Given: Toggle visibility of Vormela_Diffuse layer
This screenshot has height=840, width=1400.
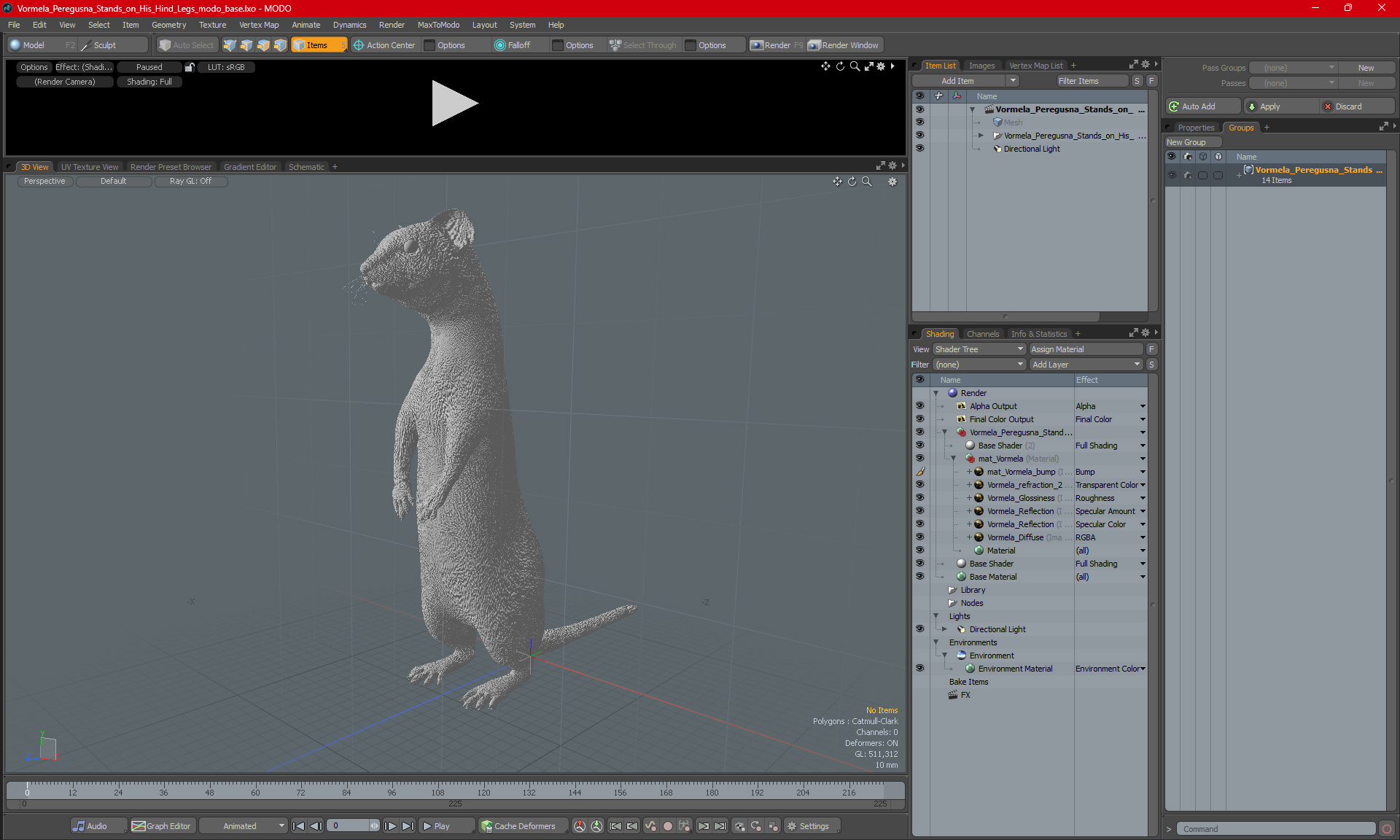Looking at the screenshot, I should [x=919, y=537].
